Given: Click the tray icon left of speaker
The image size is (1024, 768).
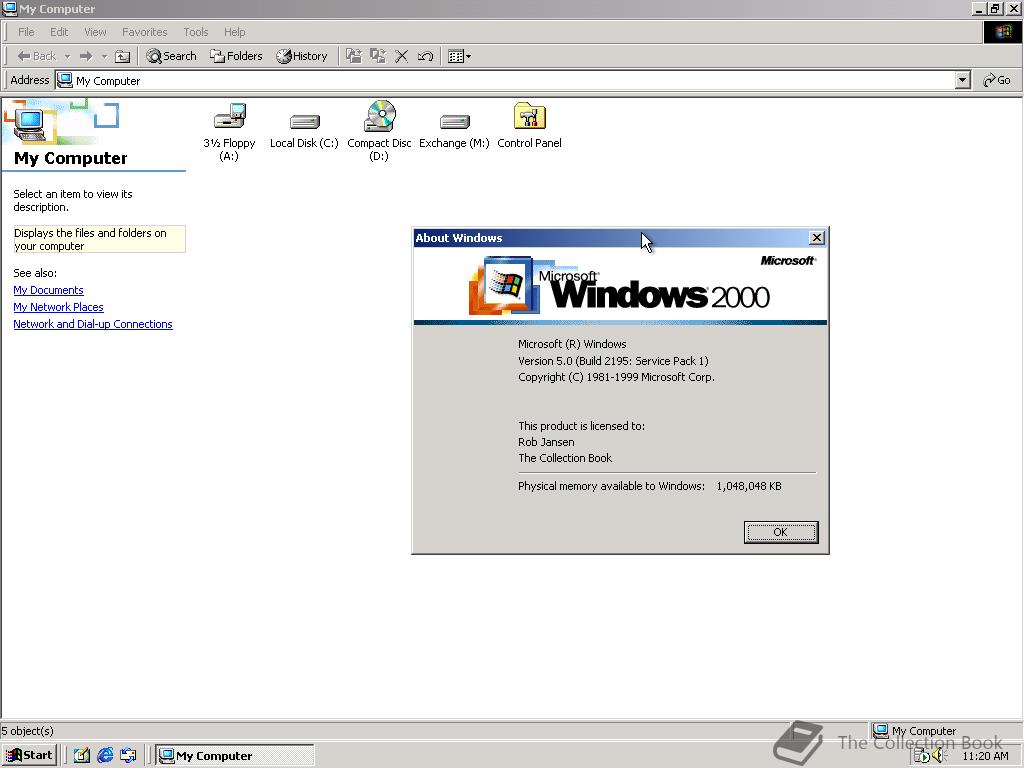Looking at the screenshot, I should [921, 756].
